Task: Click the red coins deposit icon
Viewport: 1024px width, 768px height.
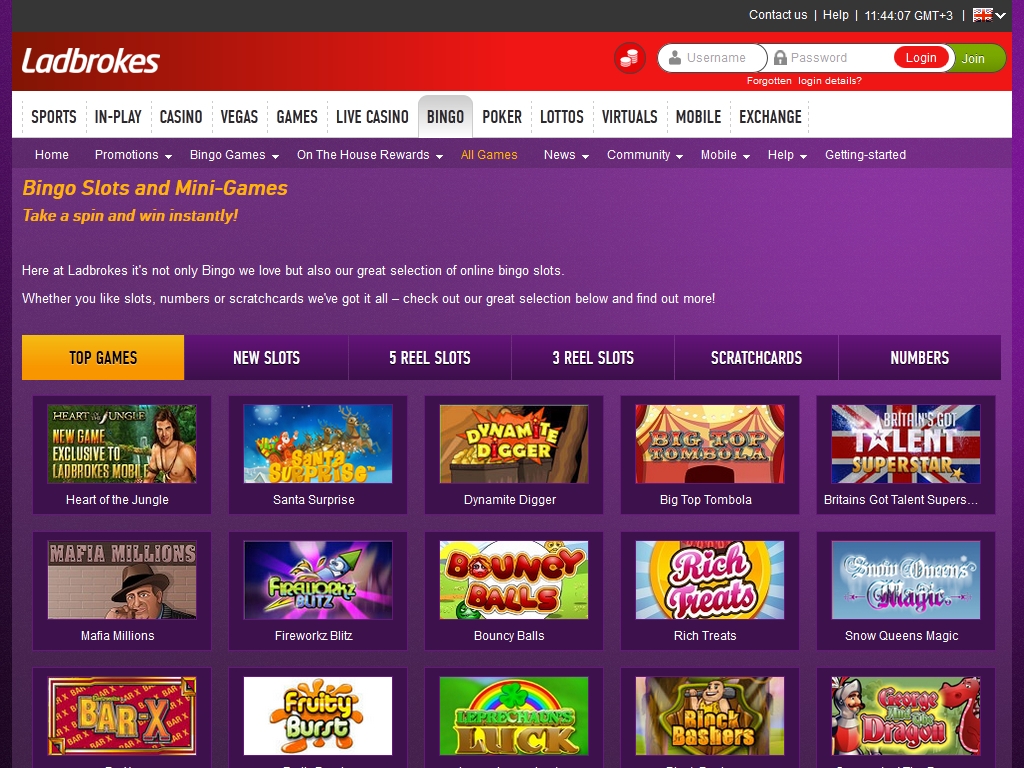Action: (x=630, y=59)
